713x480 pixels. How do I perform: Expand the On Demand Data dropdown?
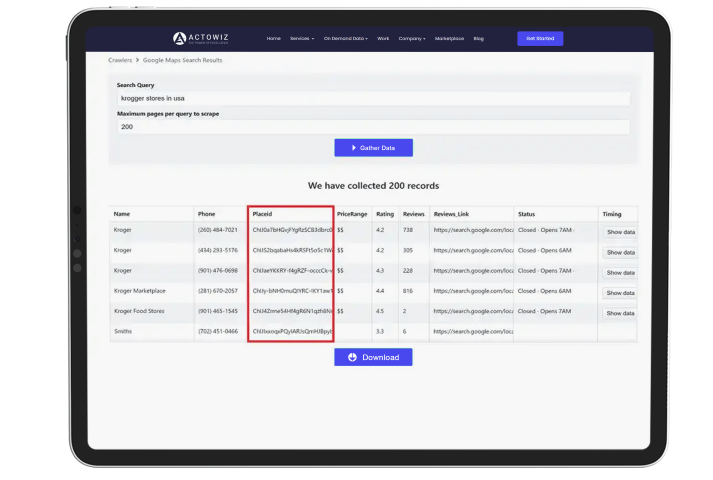pos(346,39)
